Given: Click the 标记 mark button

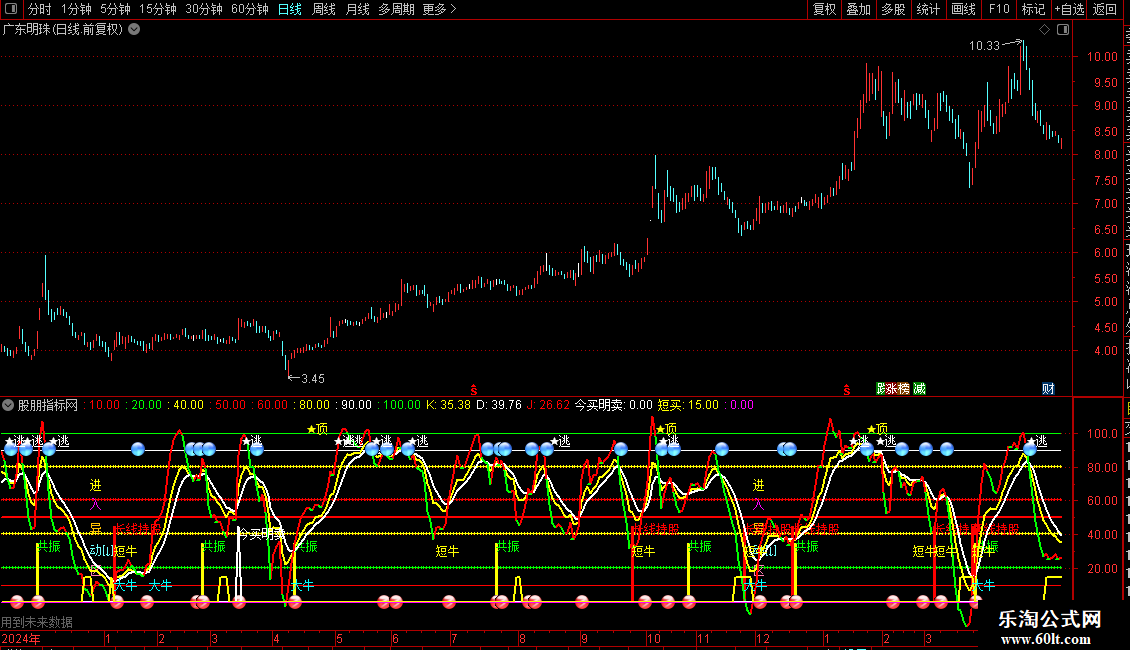Looking at the screenshot, I should pos(1033,9).
